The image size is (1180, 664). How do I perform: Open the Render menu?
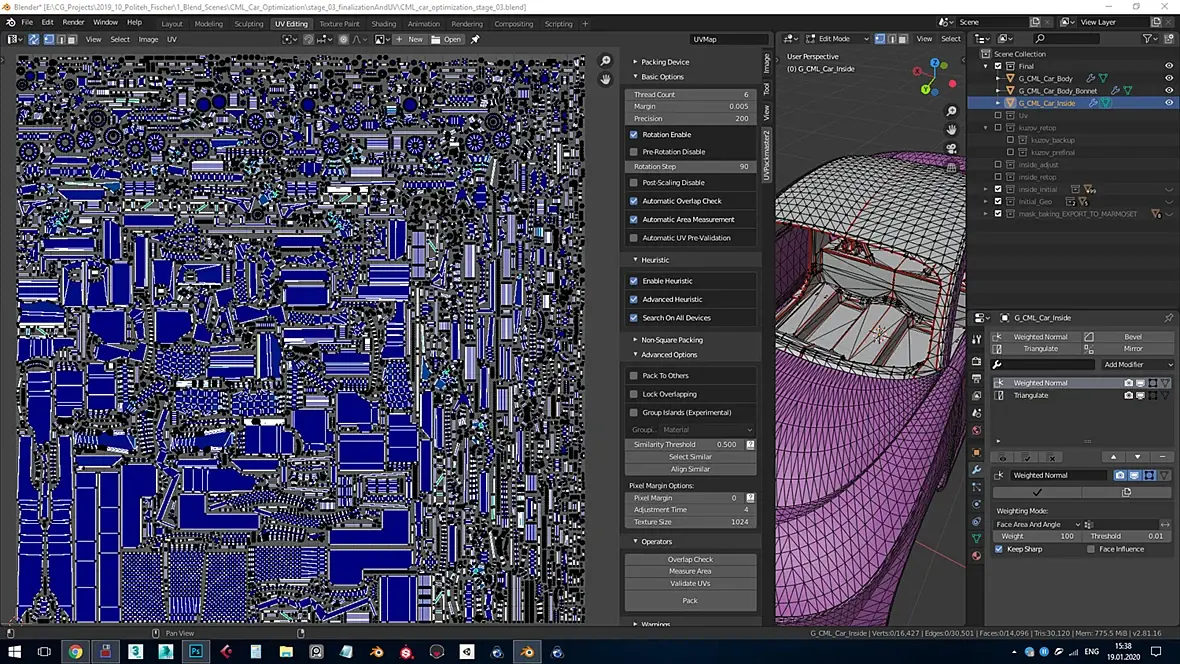[x=73, y=22]
